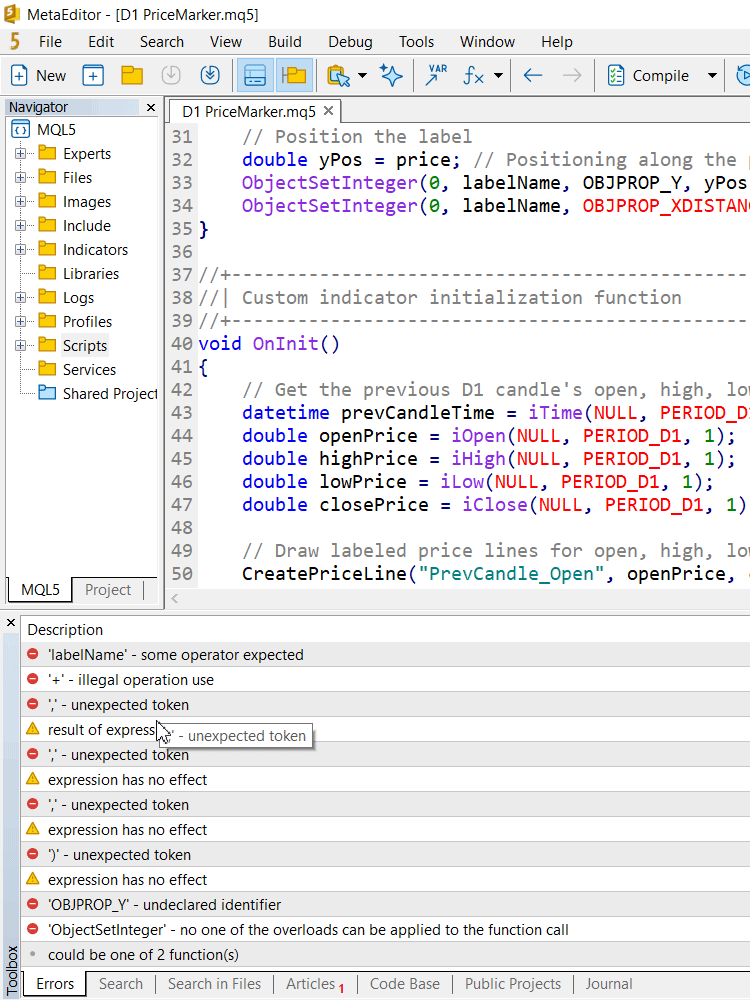
Task: Click the Description column header
Action: point(65,629)
